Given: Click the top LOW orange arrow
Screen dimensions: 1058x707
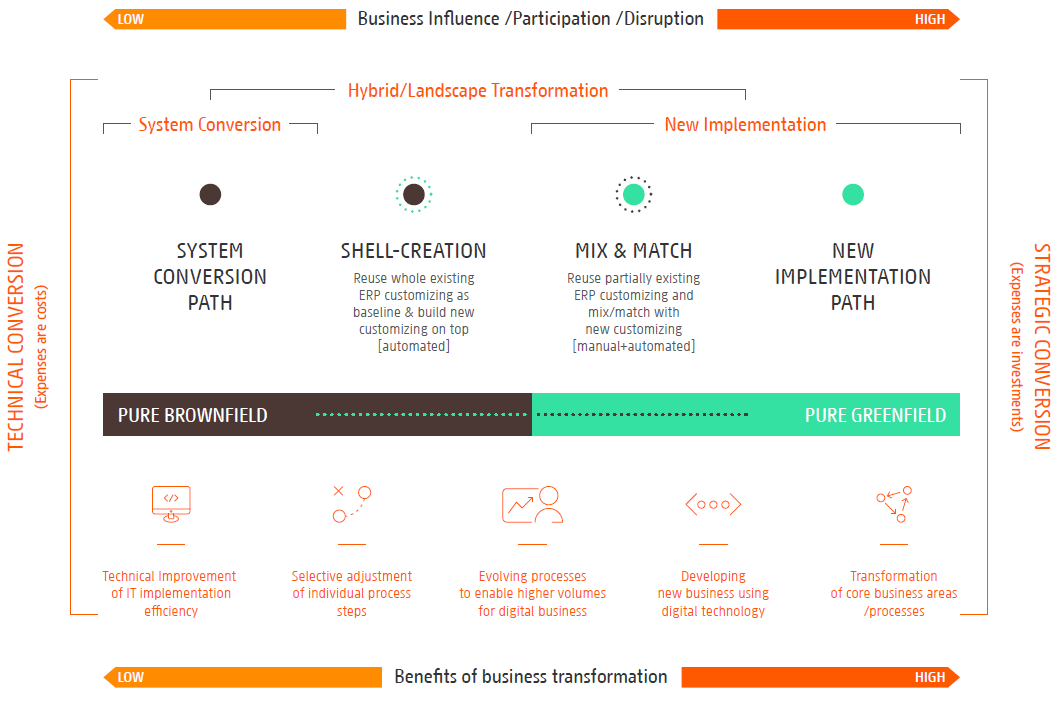Looking at the screenshot, I should [225, 19].
